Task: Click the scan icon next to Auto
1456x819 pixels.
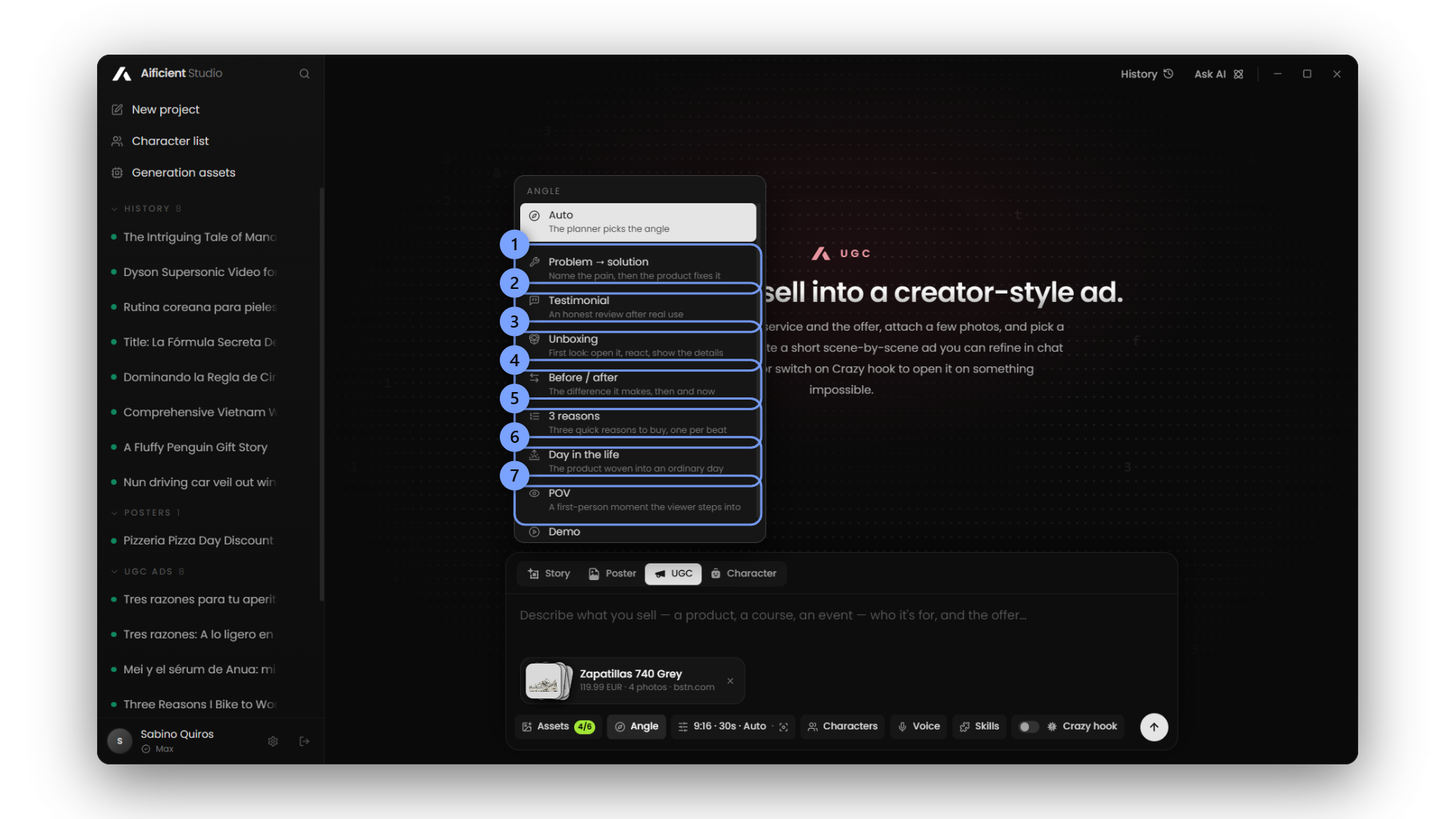Action: point(783,726)
